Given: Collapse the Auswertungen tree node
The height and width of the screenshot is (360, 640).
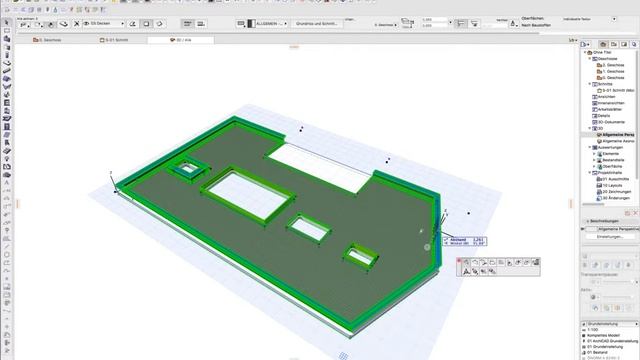Looking at the screenshot, I should 589,147.
